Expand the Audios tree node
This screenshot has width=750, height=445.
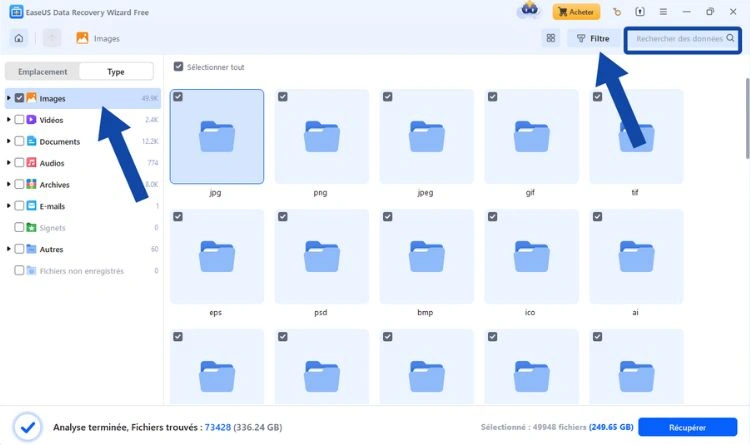(9, 163)
